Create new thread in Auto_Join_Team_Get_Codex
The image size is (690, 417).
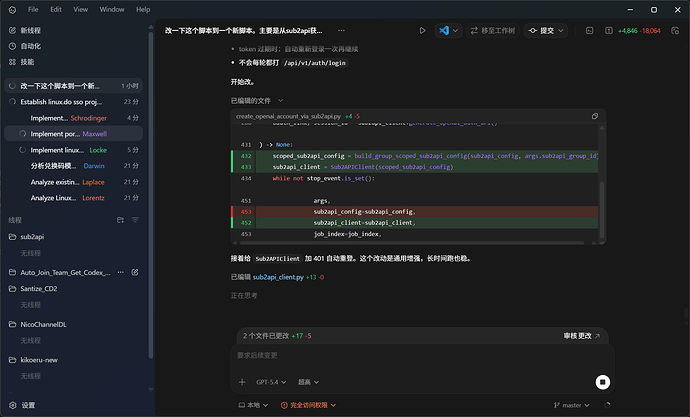pos(135,272)
